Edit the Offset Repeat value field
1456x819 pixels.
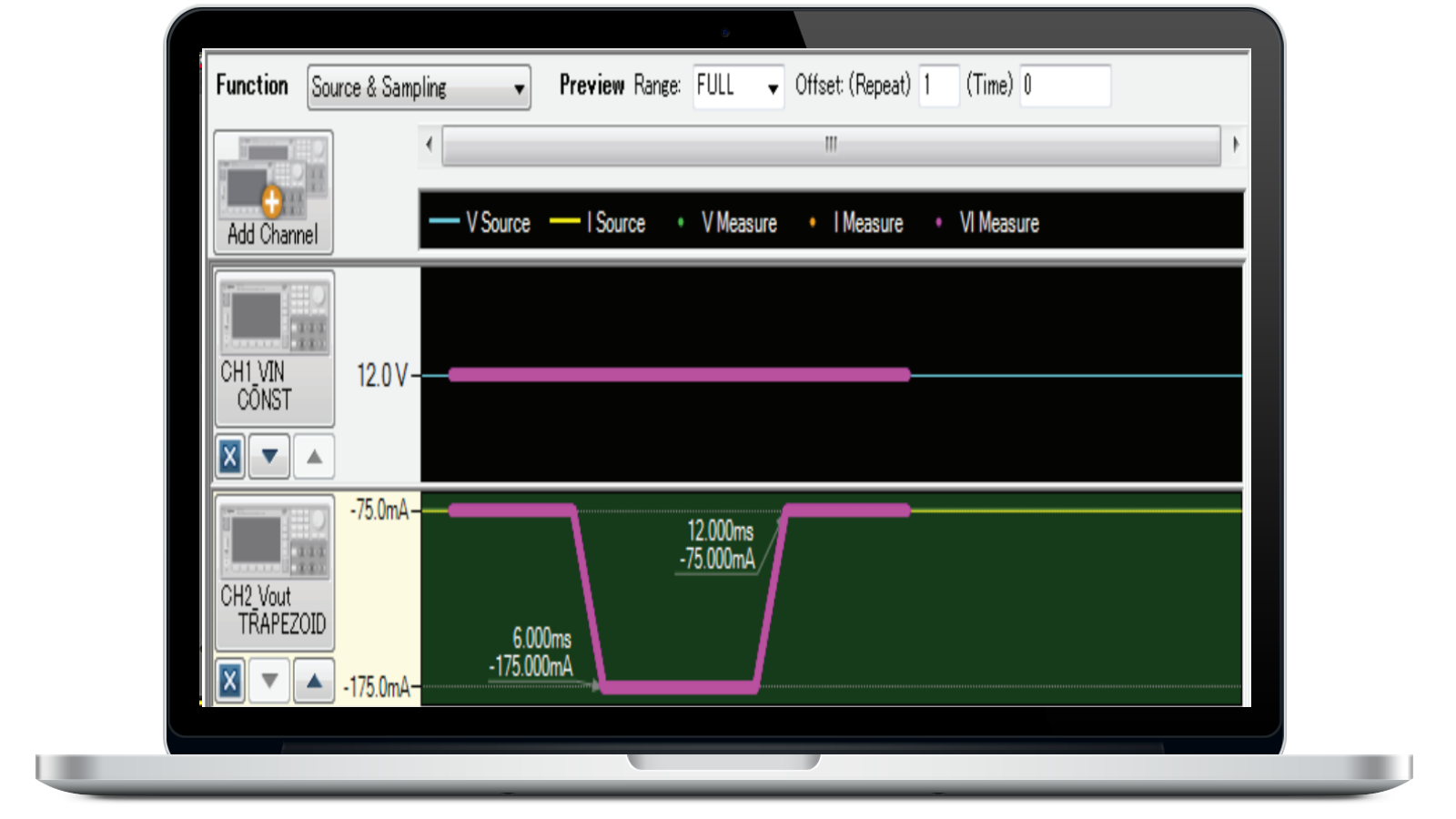pos(938,86)
